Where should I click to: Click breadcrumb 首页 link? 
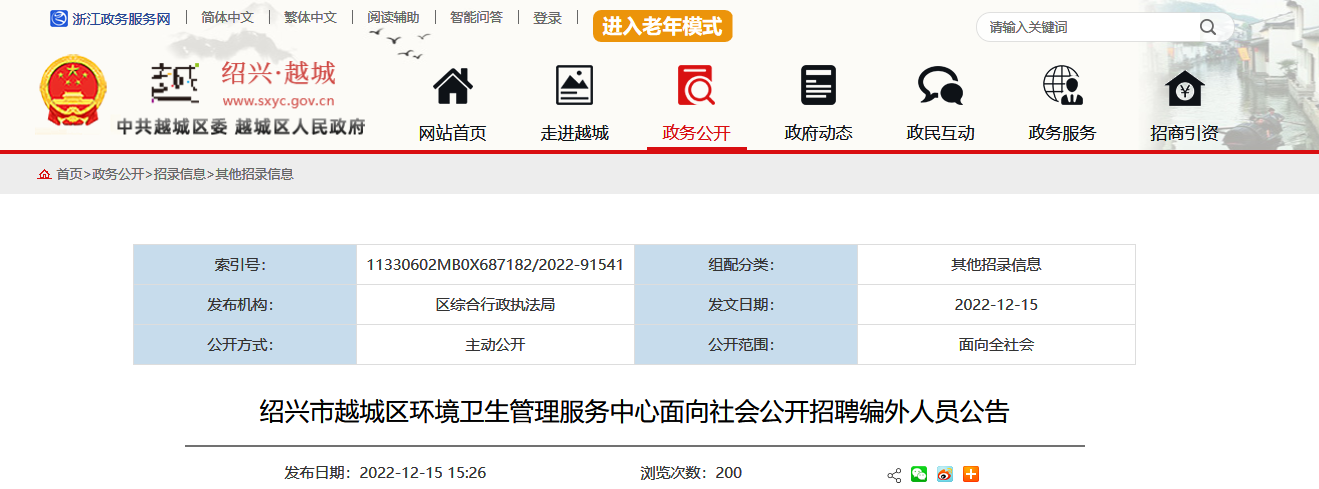[x=70, y=174]
